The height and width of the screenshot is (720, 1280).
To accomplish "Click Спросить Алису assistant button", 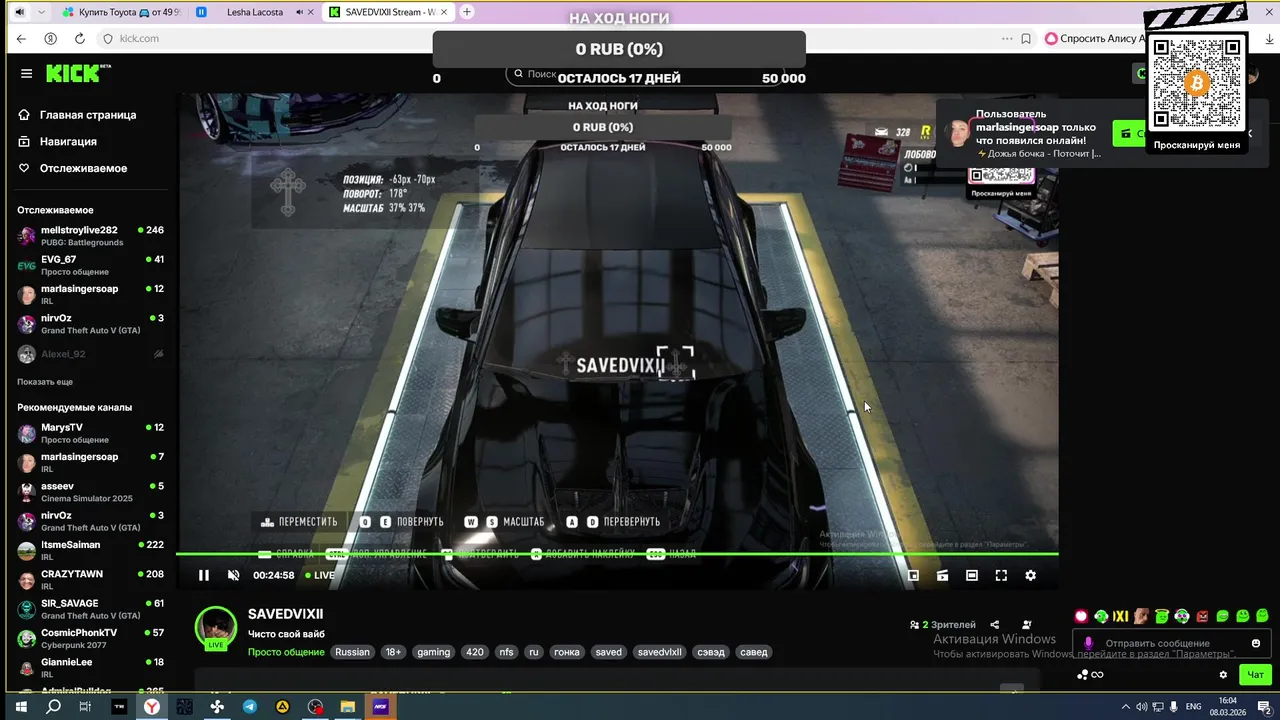I will 1094,38.
